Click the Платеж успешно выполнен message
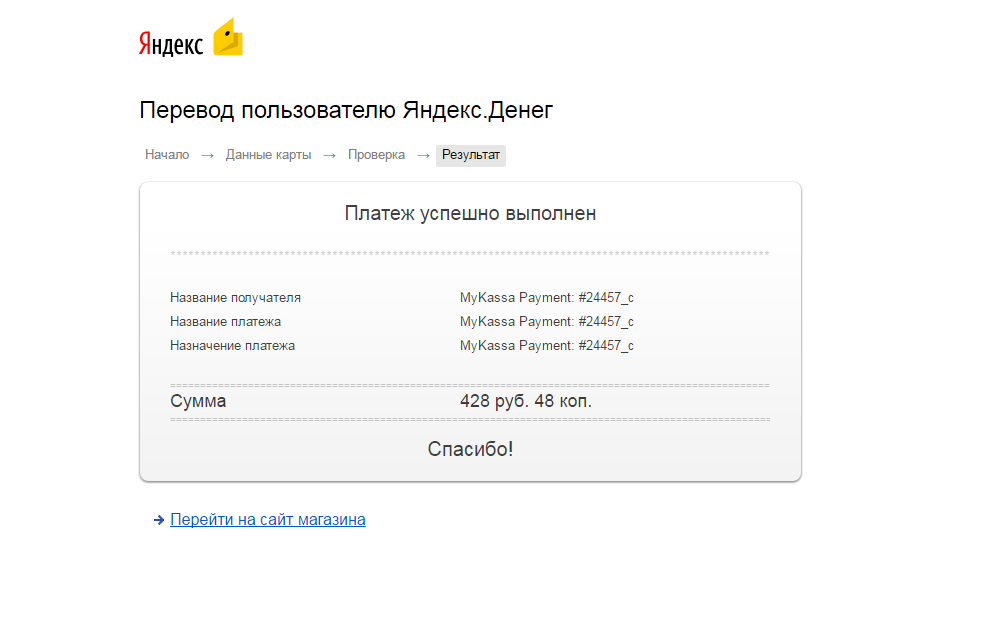Viewport: 994px width, 617px height. pos(470,213)
